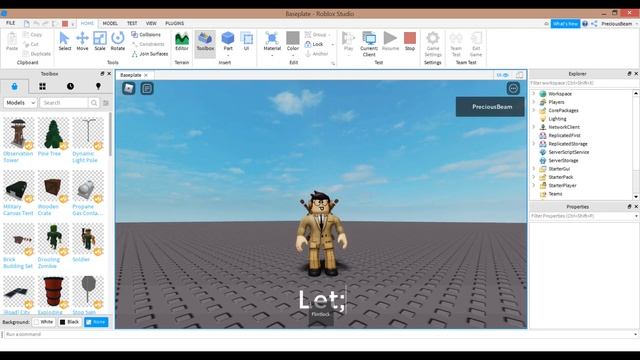This screenshot has width=640, height=360.
Task: Switch to the VIEW ribbon tab
Action: click(151, 23)
